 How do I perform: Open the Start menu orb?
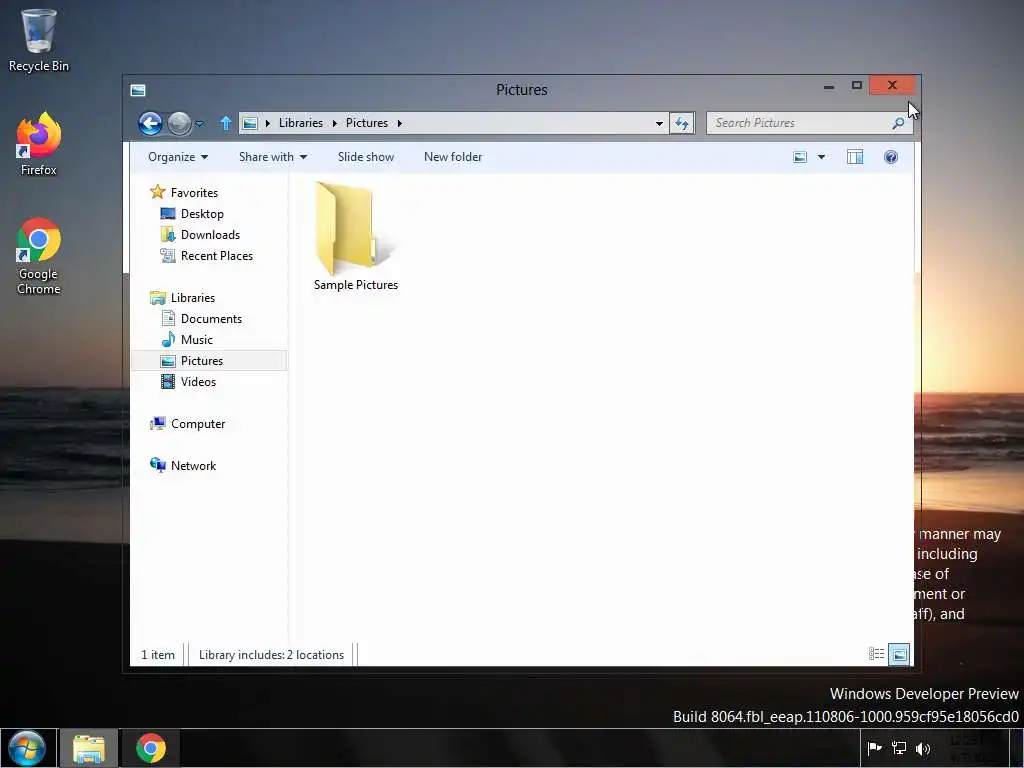(x=27, y=748)
